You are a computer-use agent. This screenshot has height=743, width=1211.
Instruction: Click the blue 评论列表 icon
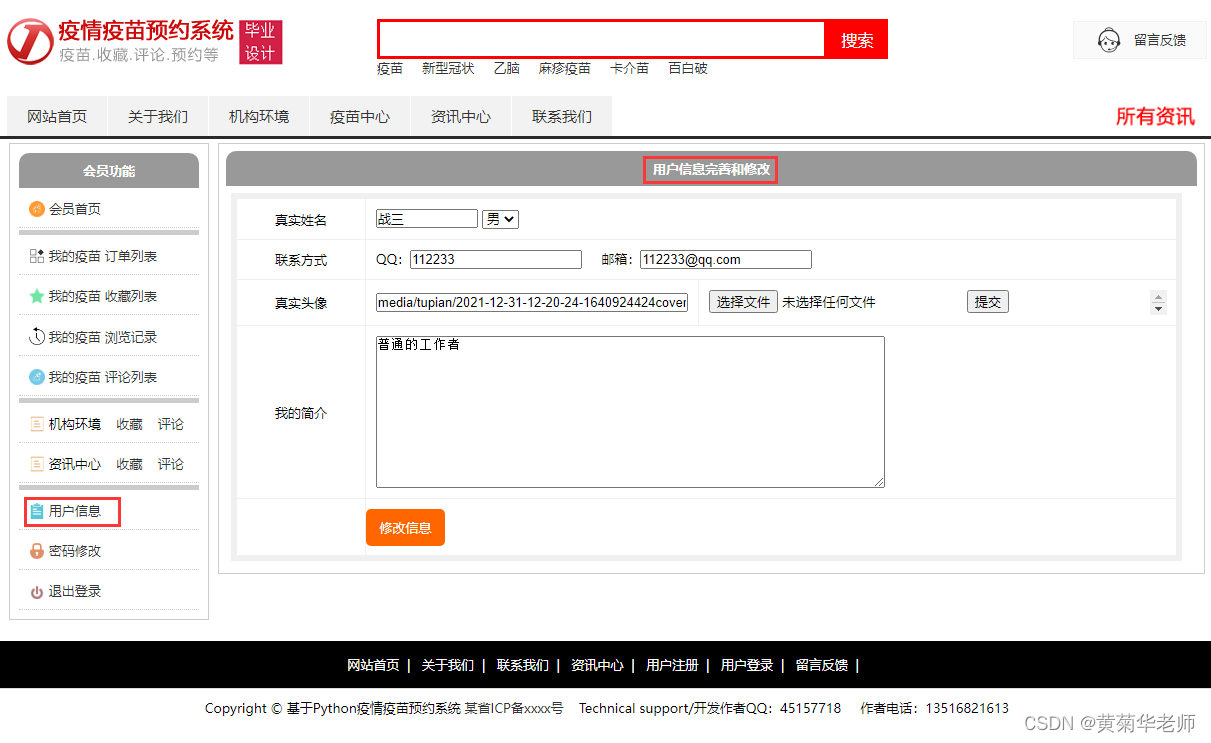pos(37,377)
